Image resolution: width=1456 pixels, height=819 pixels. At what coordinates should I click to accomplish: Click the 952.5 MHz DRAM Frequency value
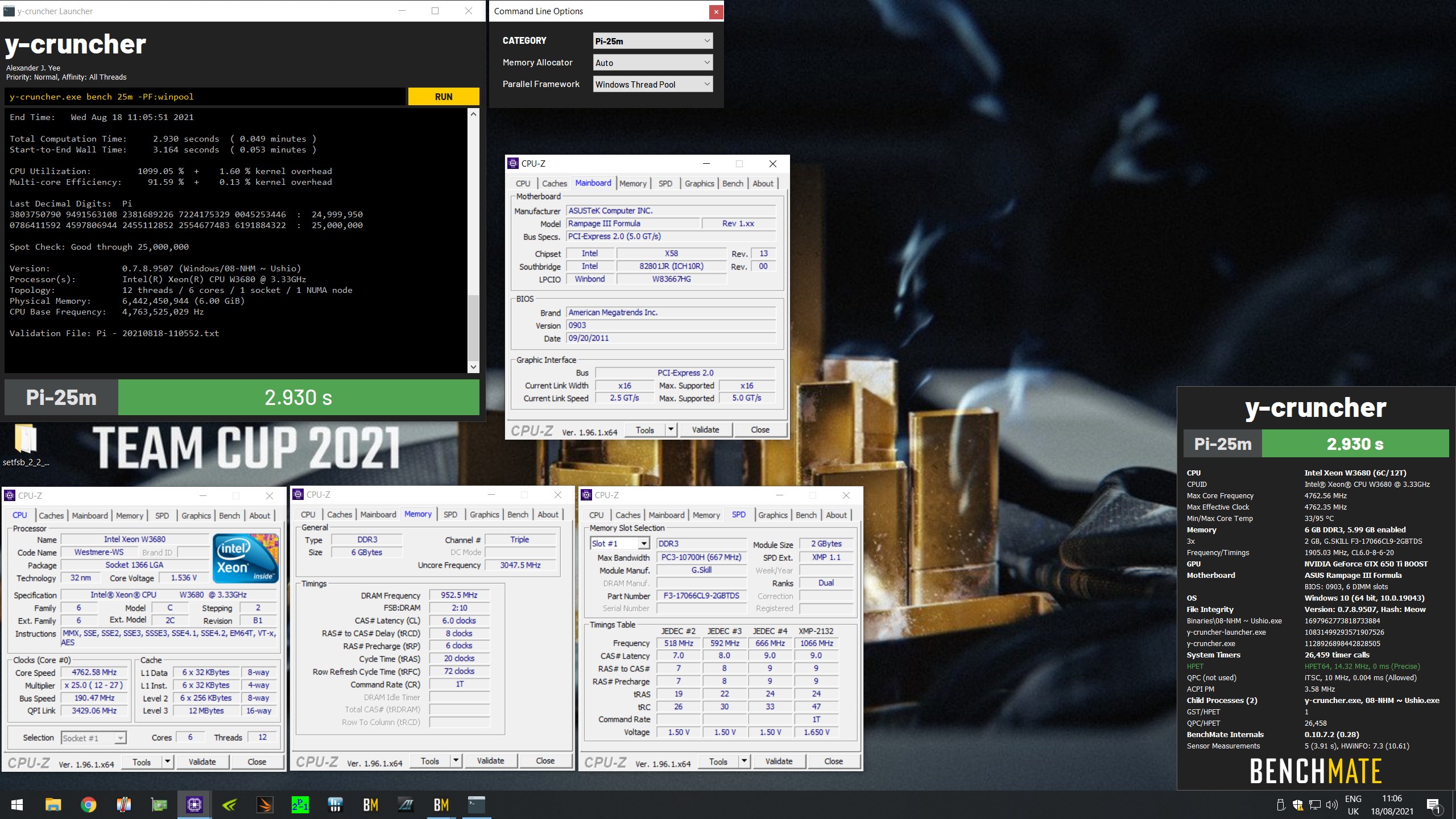(x=459, y=595)
